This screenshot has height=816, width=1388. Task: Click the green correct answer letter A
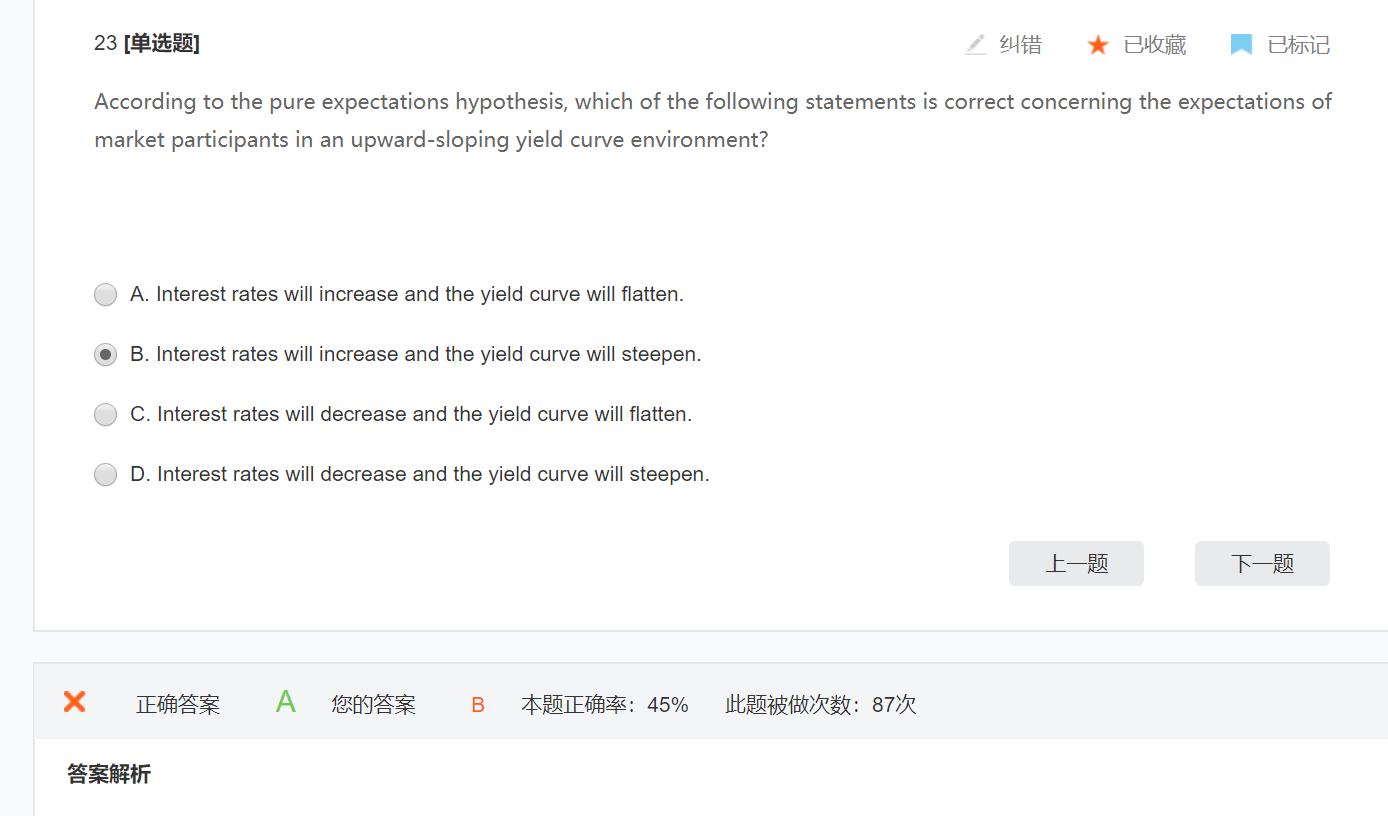(x=286, y=703)
